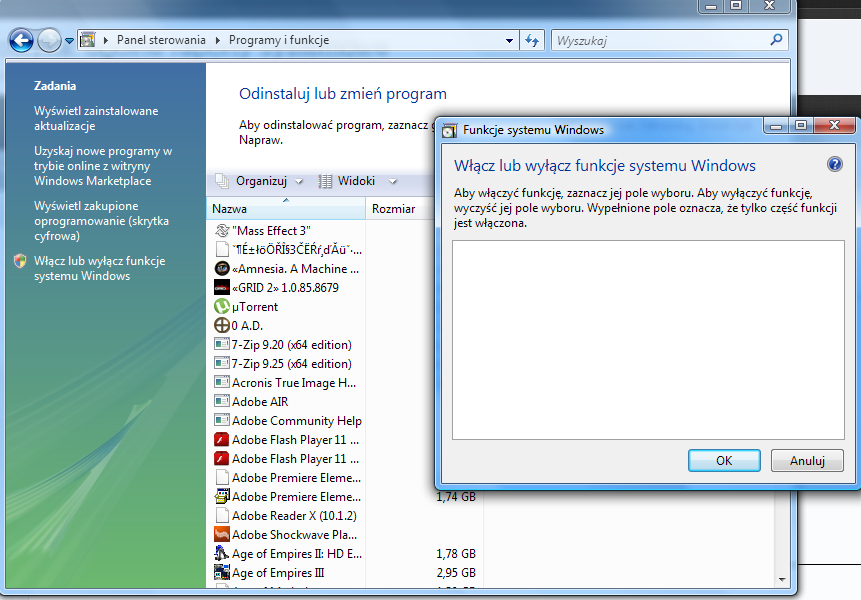Open Uzyskaj nowe programy w trybie online link

click(x=103, y=166)
